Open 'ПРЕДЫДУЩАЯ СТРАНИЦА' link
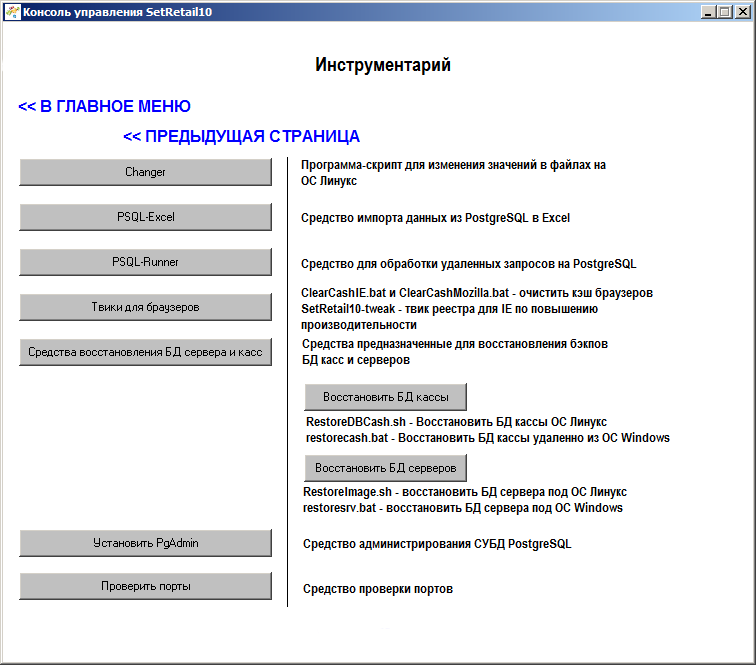The height and width of the screenshot is (665, 756). point(241,136)
